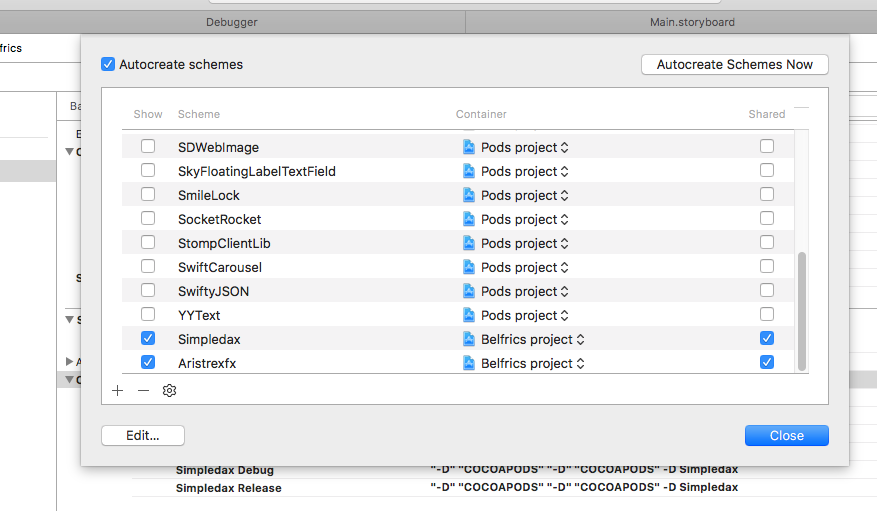Image resolution: width=877 pixels, height=511 pixels.
Task: Click the project icon beside SDWebImage container
Action: click(469, 147)
